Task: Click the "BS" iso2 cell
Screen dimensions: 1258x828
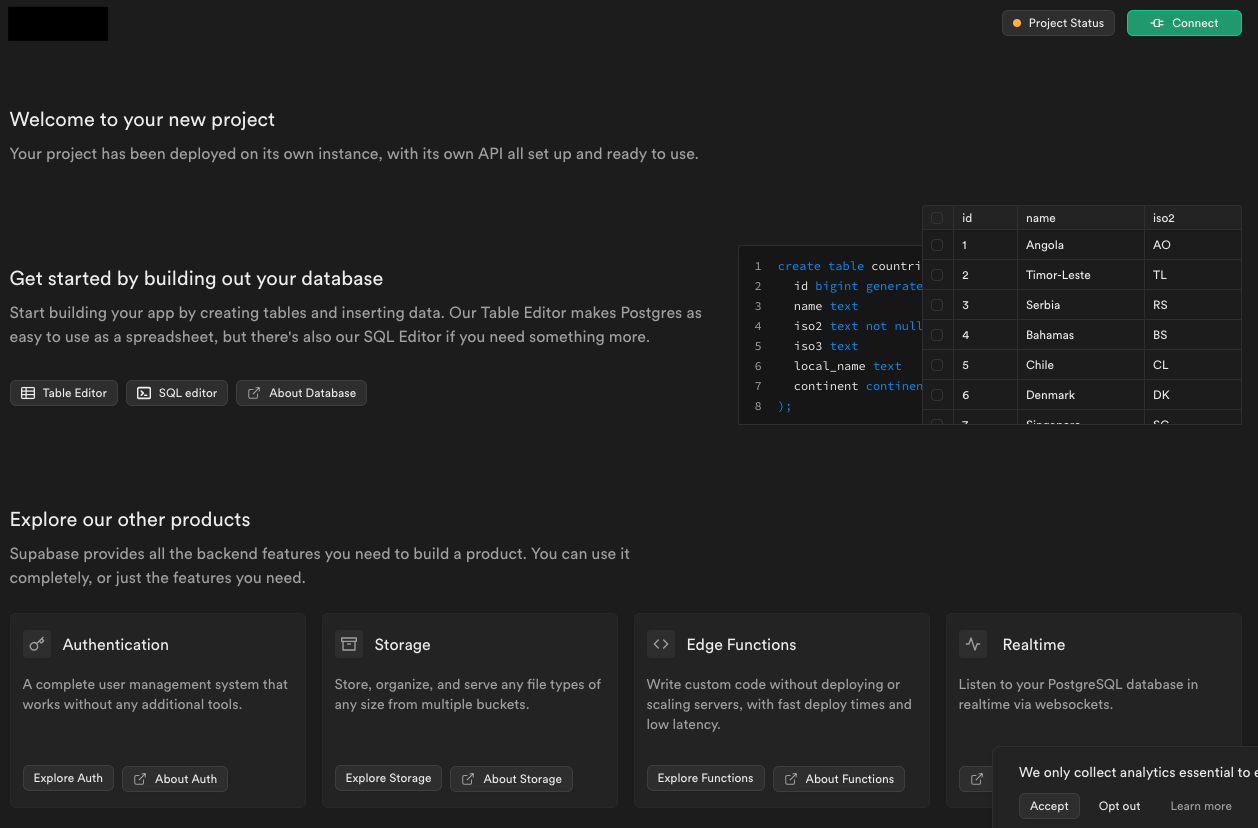Action: click(x=1193, y=335)
